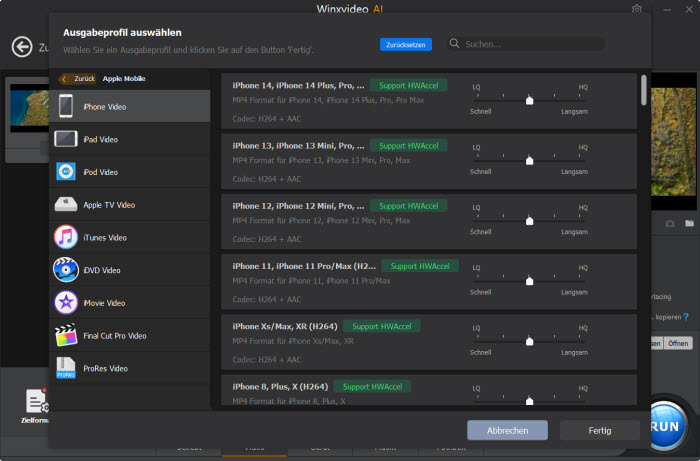The height and width of the screenshot is (461, 700).
Task: Adjust quality slider for iPhone 12 profile
Action: (529, 220)
